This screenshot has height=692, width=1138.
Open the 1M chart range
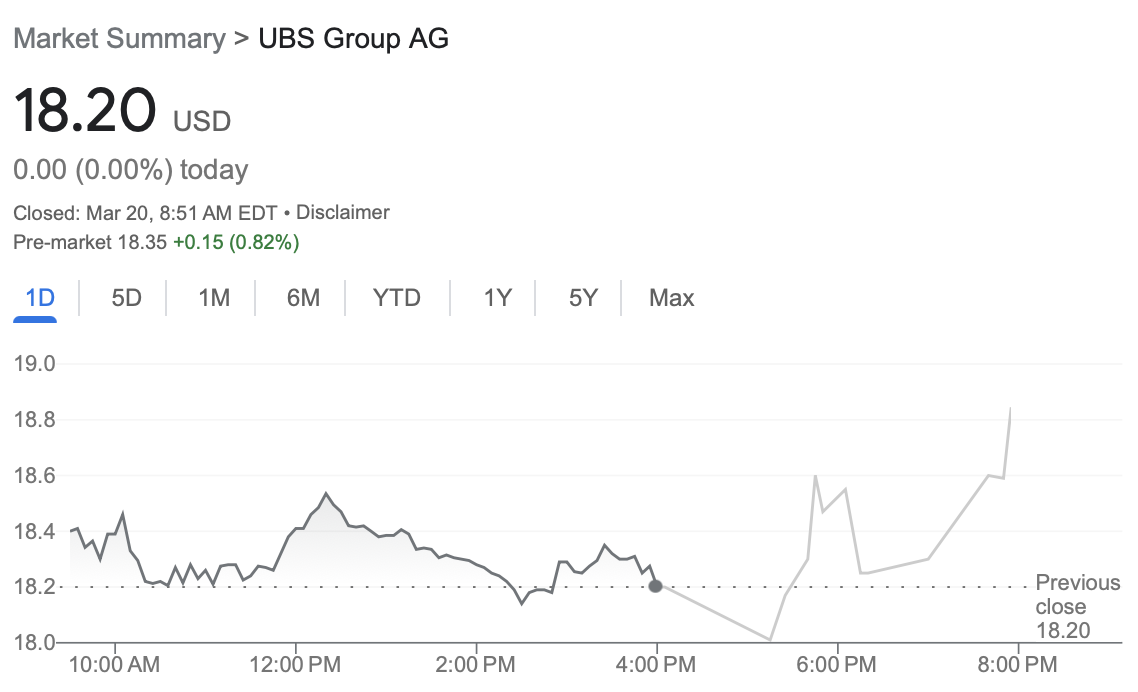click(x=214, y=298)
